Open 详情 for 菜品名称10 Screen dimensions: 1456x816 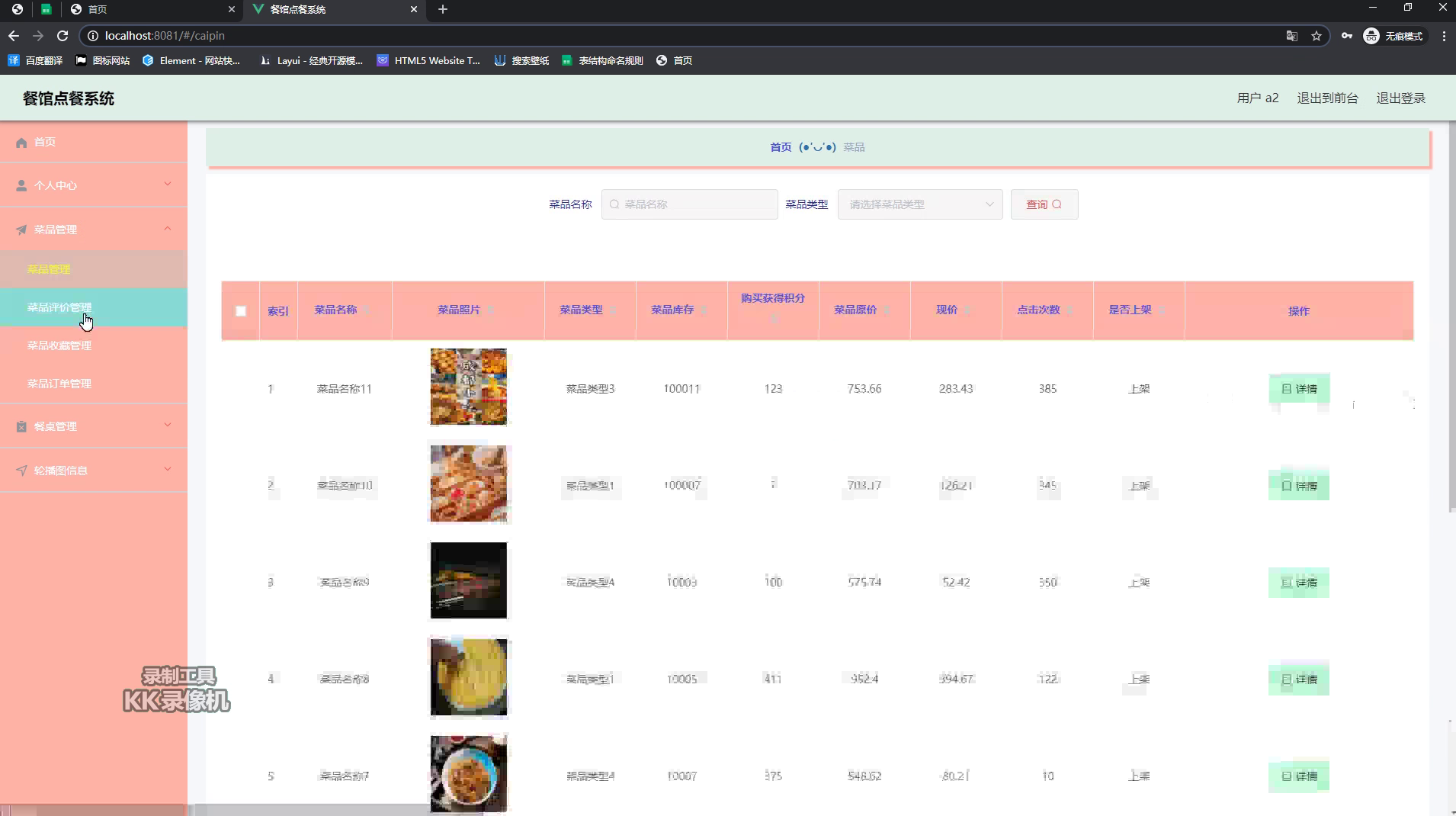tap(1299, 486)
